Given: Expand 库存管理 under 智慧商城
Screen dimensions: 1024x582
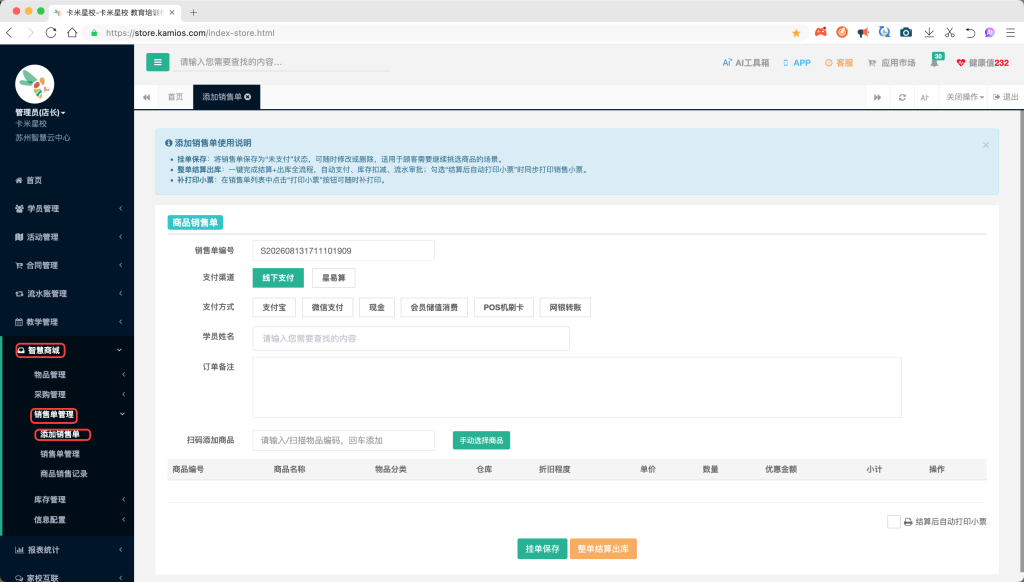Looking at the screenshot, I should 67,499.
